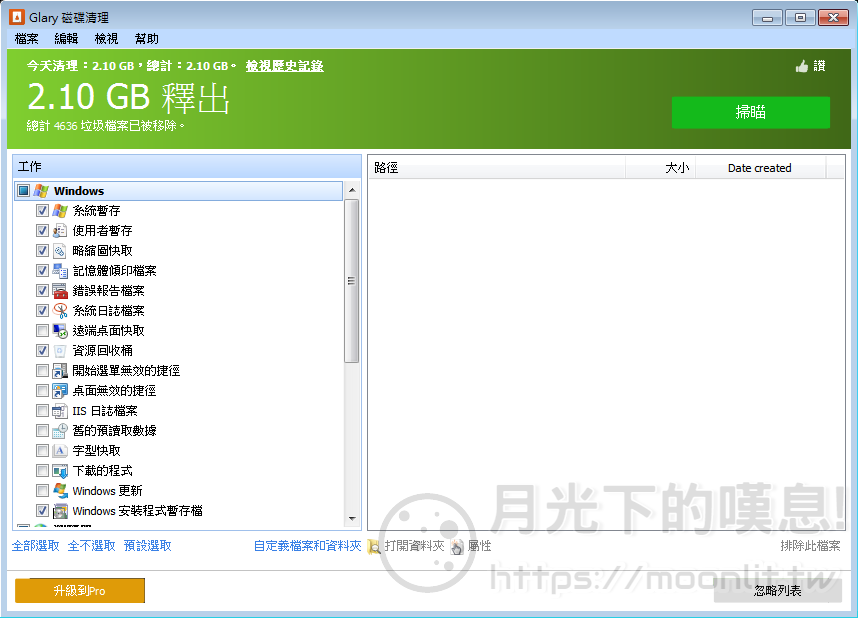Click the 系統日誌檔案 log icon

[x=60, y=311]
